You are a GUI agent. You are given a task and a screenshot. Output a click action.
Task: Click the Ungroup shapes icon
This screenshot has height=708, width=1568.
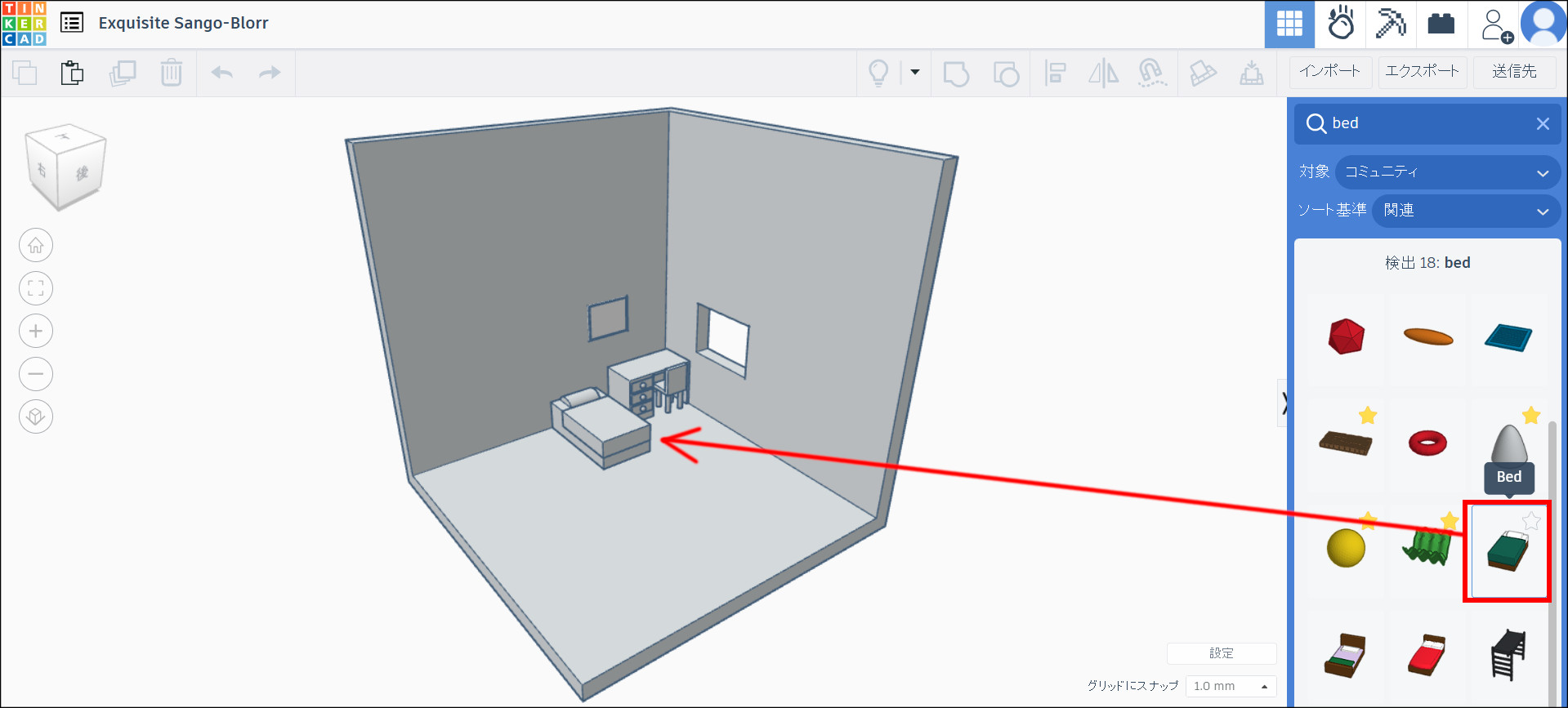1006,73
